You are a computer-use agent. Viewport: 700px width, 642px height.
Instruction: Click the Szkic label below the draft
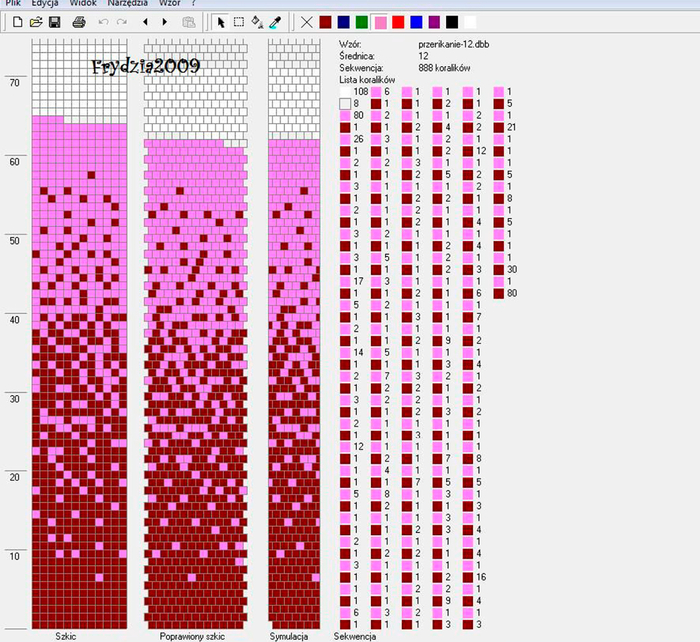tap(66, 636)
